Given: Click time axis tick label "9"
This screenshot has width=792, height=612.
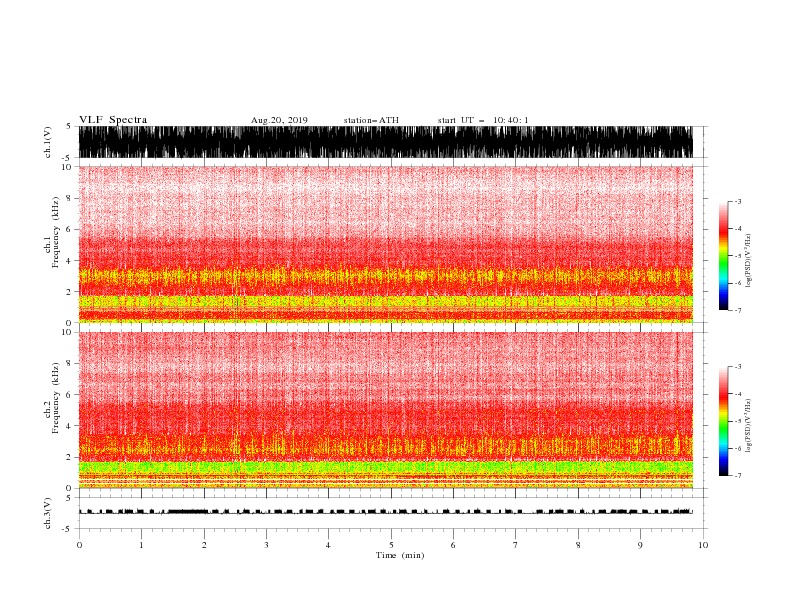Looking at the screenshot, I should (x=640, y=545).
